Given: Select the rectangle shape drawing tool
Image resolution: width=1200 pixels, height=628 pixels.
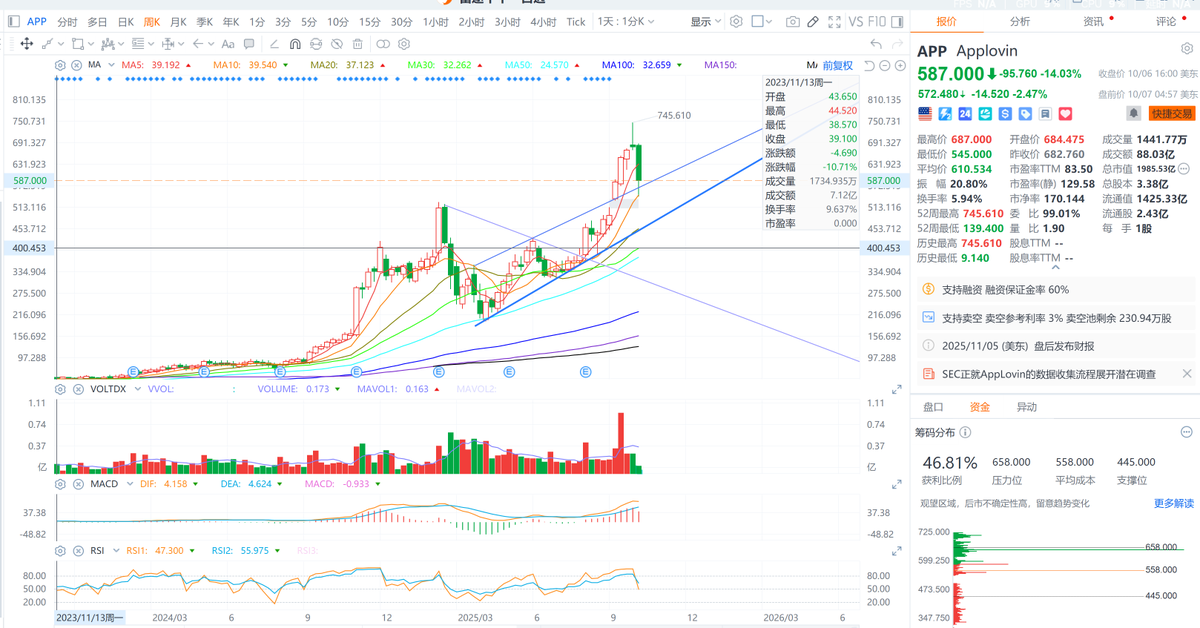Looking at the screenshot, I should pyautogui.click(x=78, y=44).
